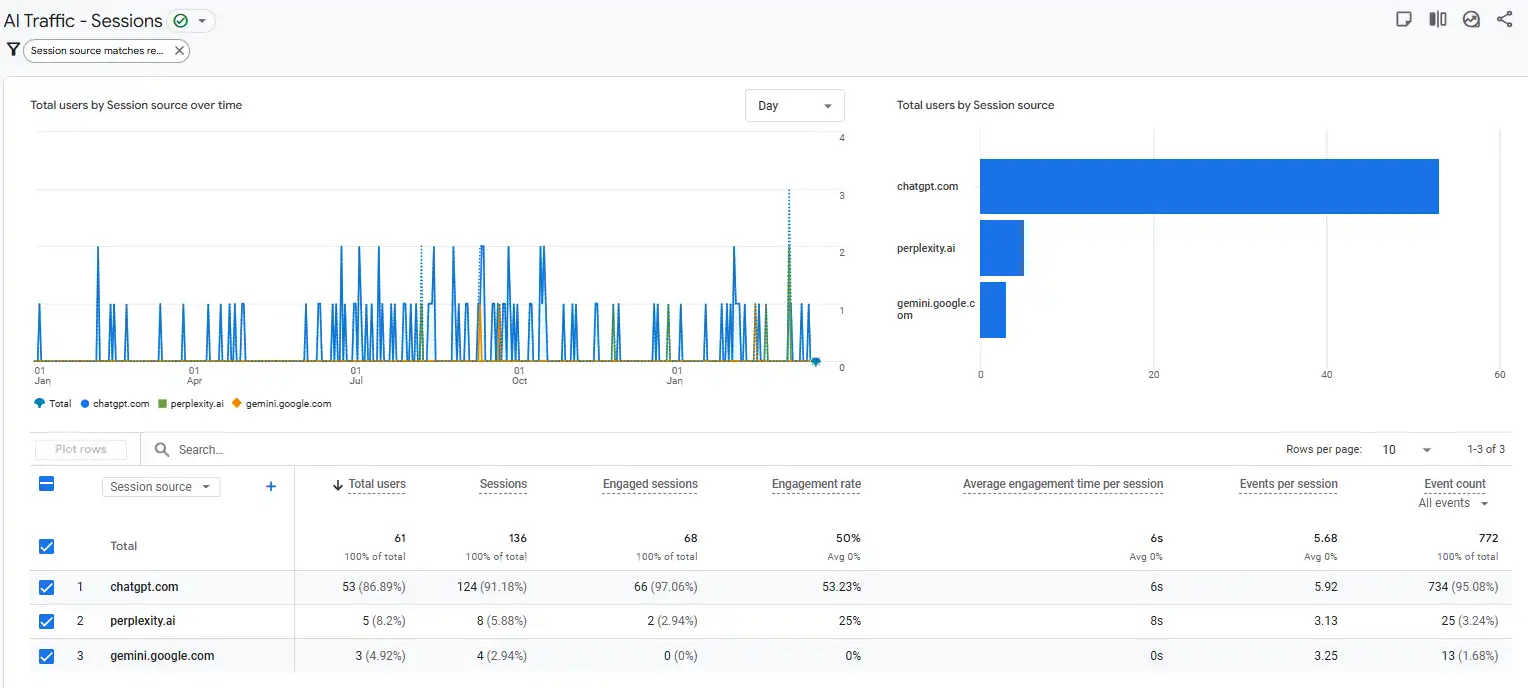1528x688 pixels.
Task: Sort by Events per session column
Action: [x=1288, y=484]
